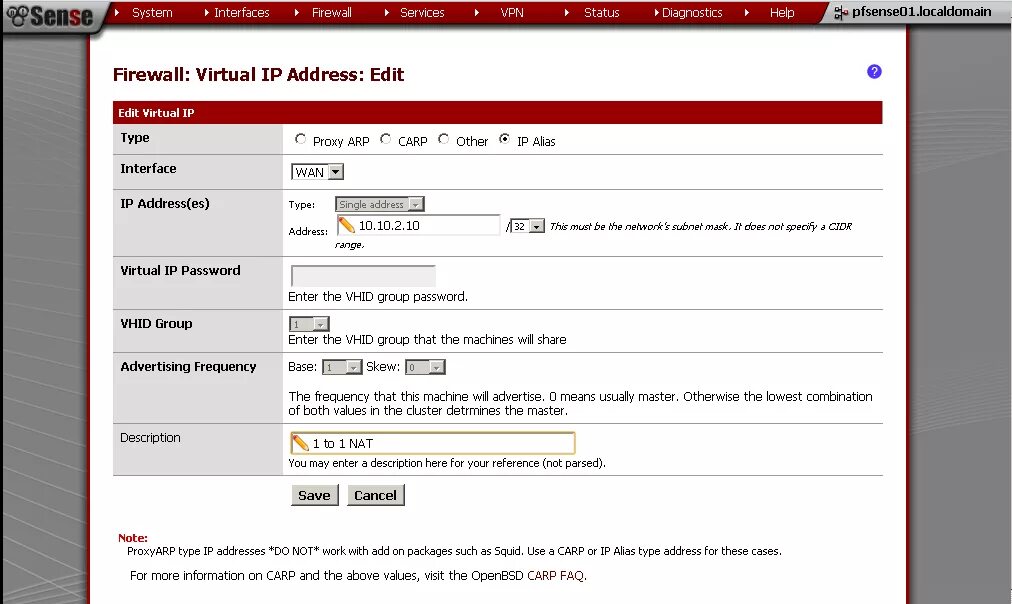Click the Virtual IP Password label
The height and width of the screenshot is (604, 1012).
pos(180,270)
